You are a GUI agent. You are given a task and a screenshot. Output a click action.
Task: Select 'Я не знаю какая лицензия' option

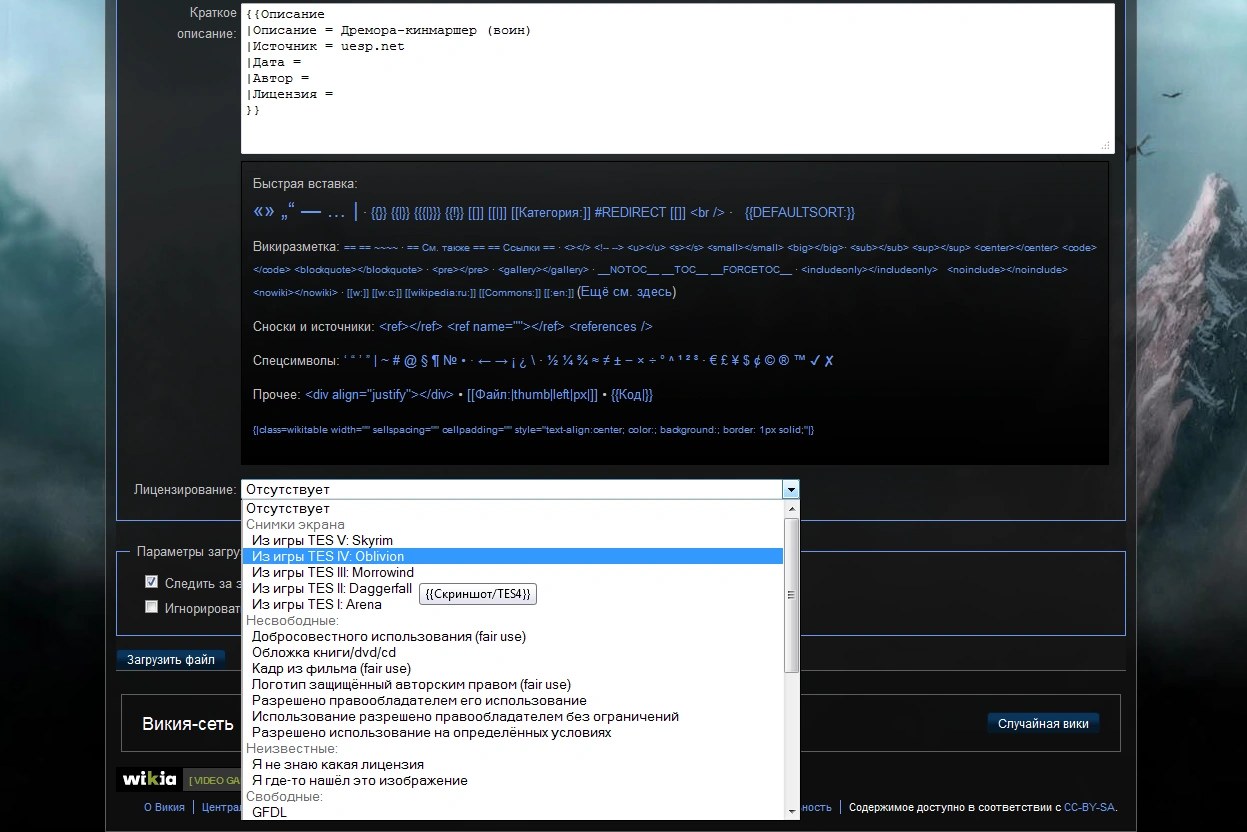click(514, 764)
